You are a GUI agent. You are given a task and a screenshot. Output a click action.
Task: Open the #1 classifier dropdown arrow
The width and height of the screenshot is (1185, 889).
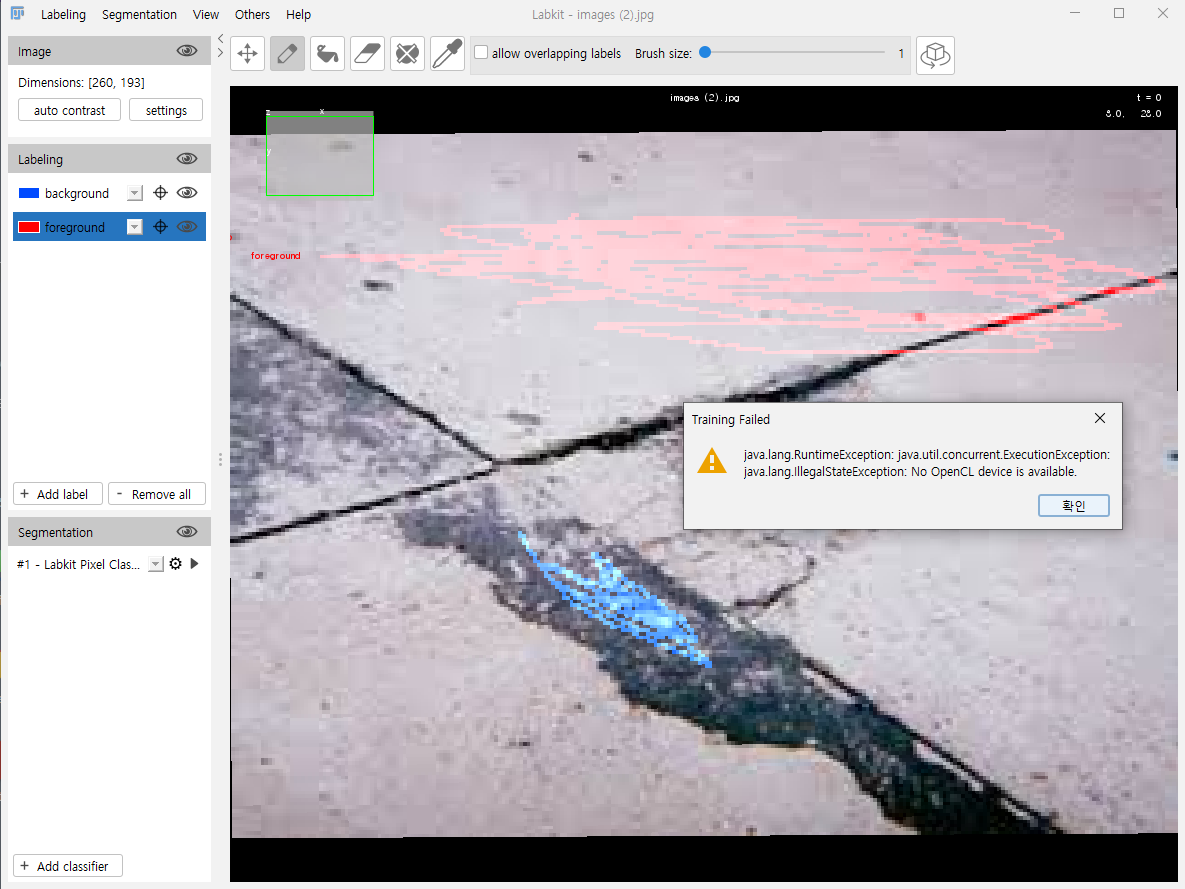155,563
